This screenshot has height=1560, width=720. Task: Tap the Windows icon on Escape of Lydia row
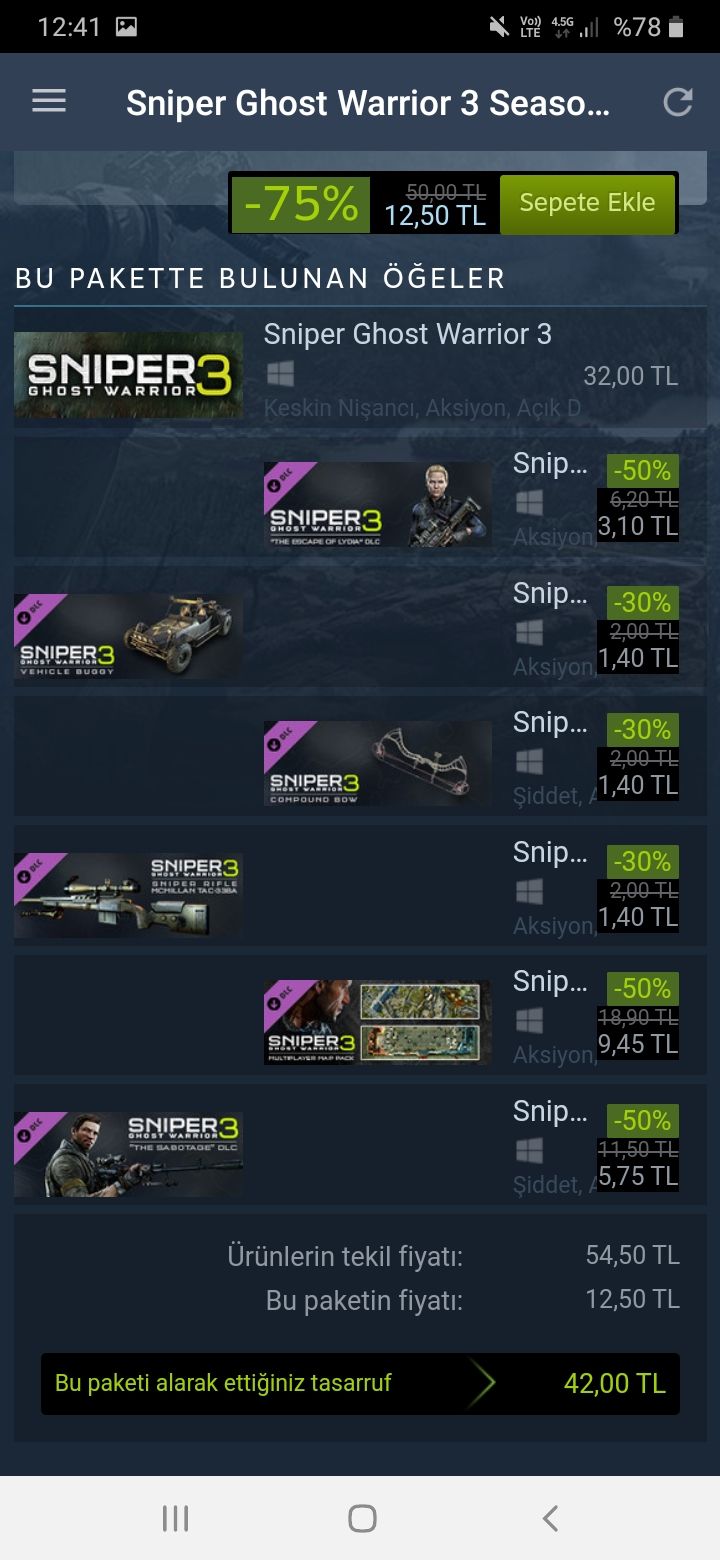click(529, 502)
